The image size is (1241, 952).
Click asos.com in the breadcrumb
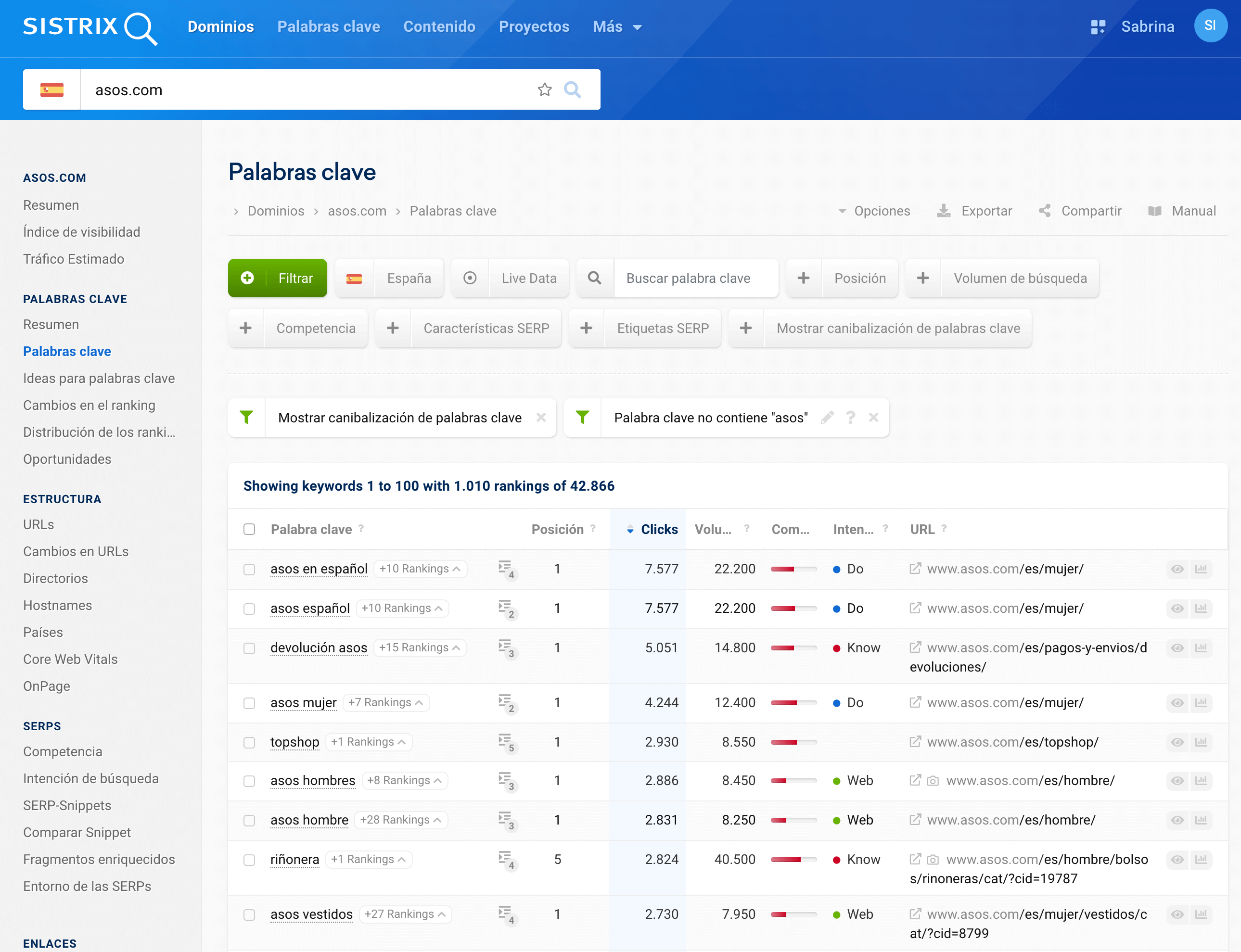point(357,211)
